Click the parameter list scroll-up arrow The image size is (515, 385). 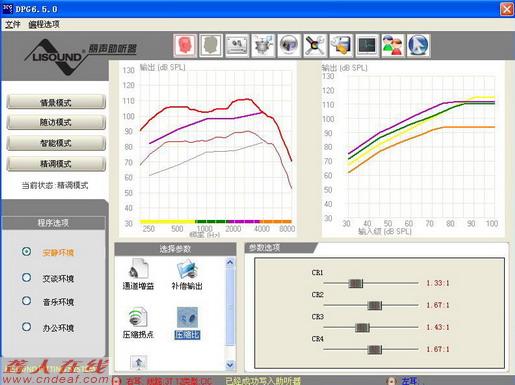pos(230,262)
